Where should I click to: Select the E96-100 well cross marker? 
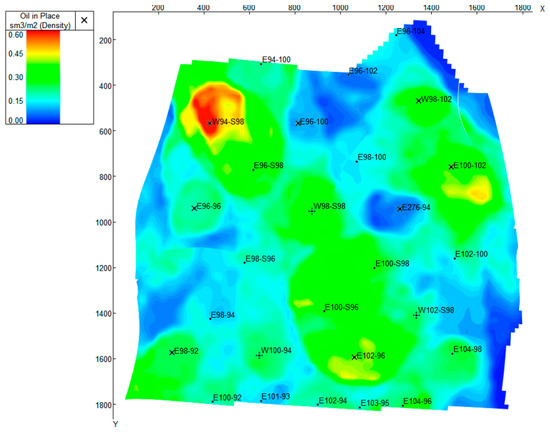(x=298, y=123)
